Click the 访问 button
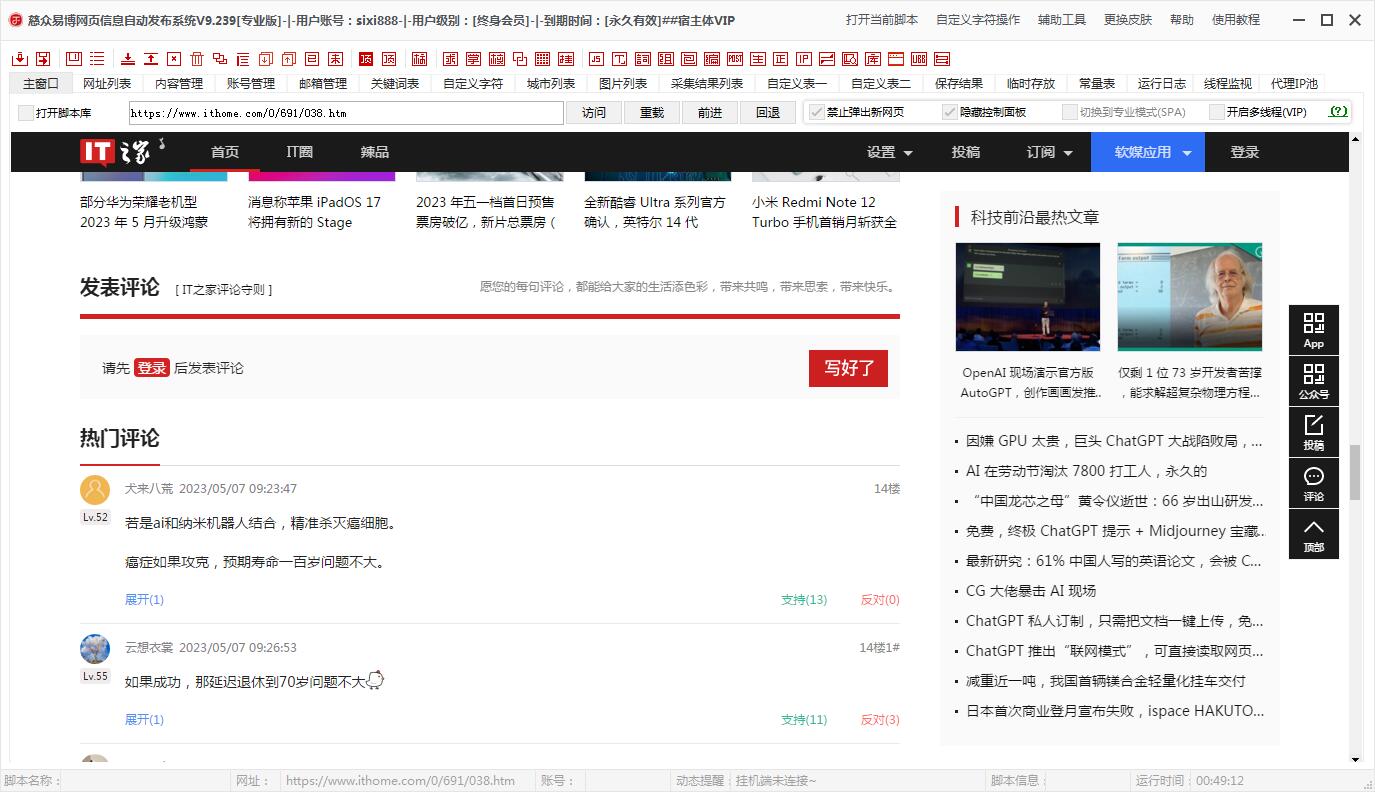1375x792 pixels. point(594,113)
